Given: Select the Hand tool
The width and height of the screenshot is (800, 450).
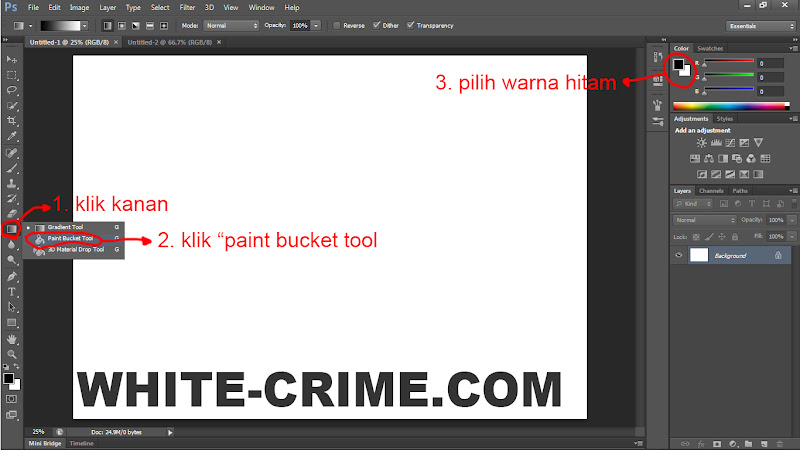Looking at the screenshot, I should coord(12,339).
